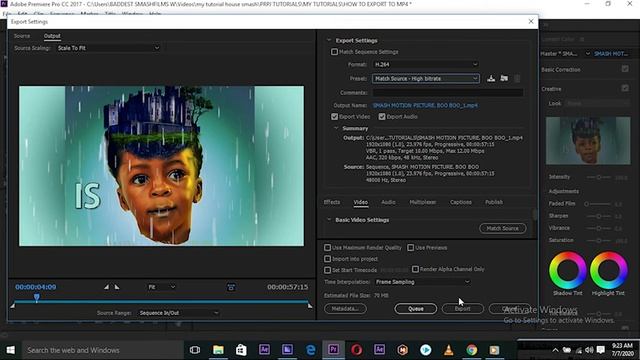Click the save preset icon beside Preset
640x360 pixels.
491,78
